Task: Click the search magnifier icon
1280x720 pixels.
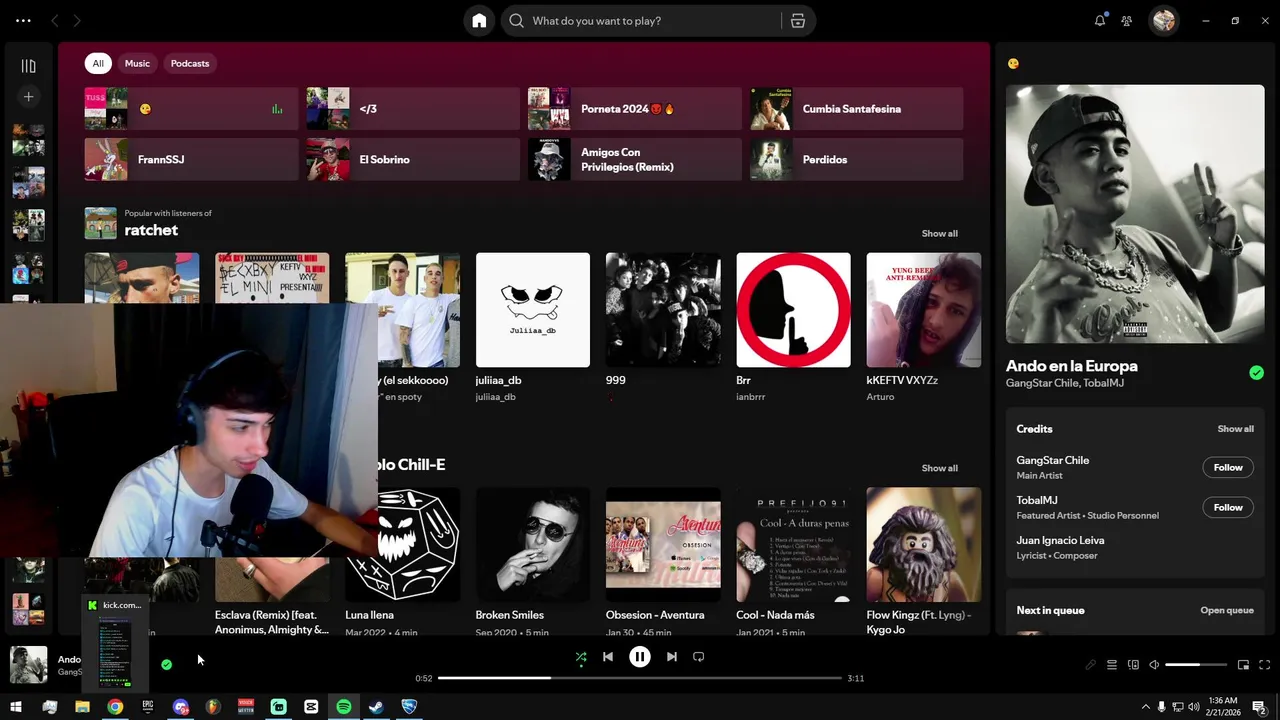Action: (x=516, y=21)
